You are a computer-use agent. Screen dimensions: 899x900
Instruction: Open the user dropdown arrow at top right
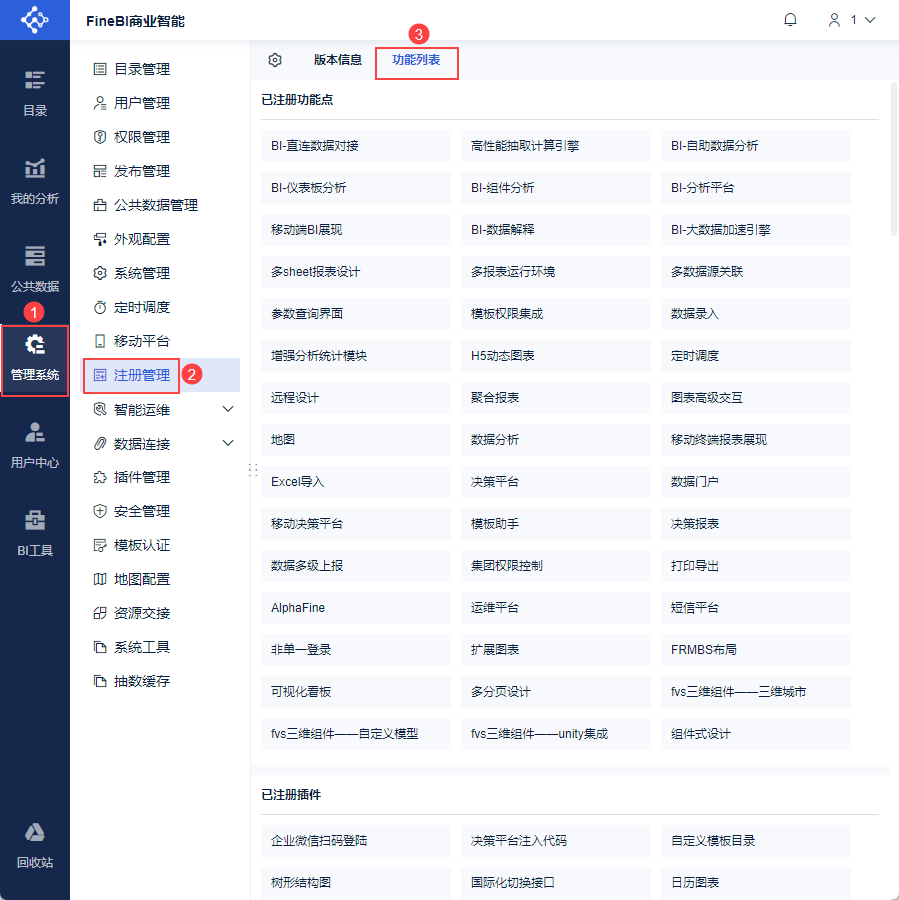pos(870,20)
